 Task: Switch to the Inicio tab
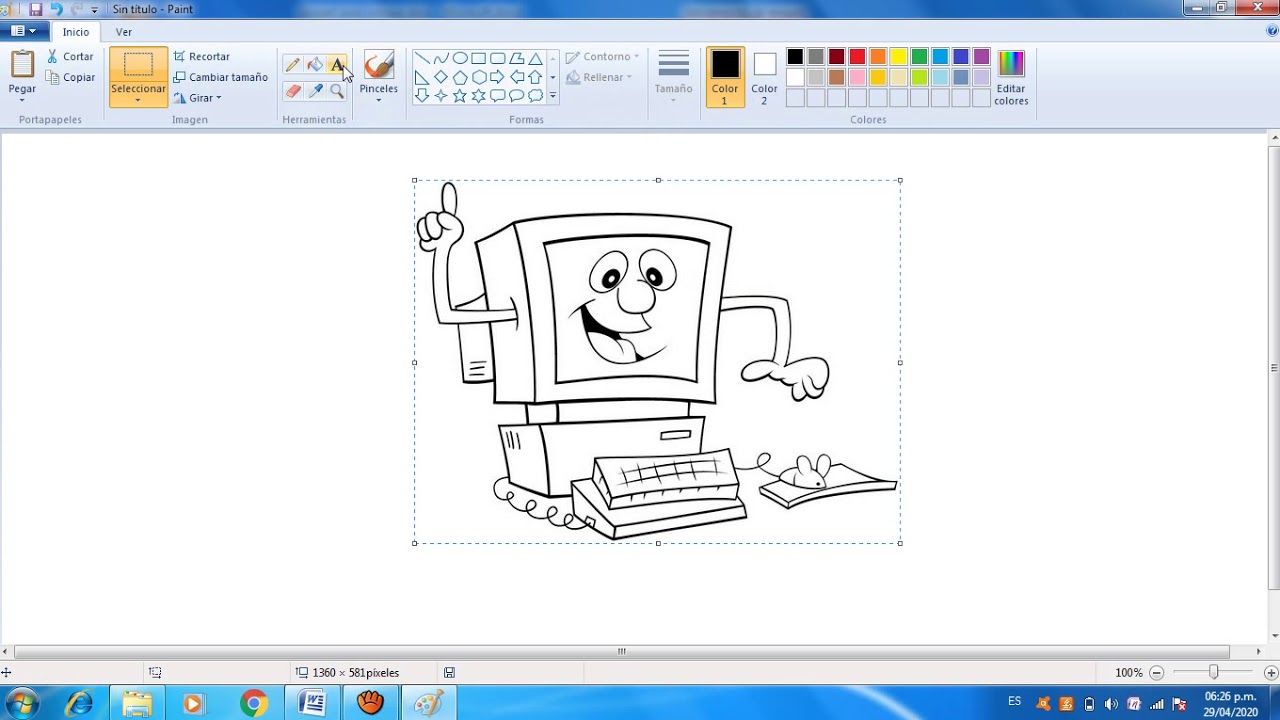[x=76, y=32]
